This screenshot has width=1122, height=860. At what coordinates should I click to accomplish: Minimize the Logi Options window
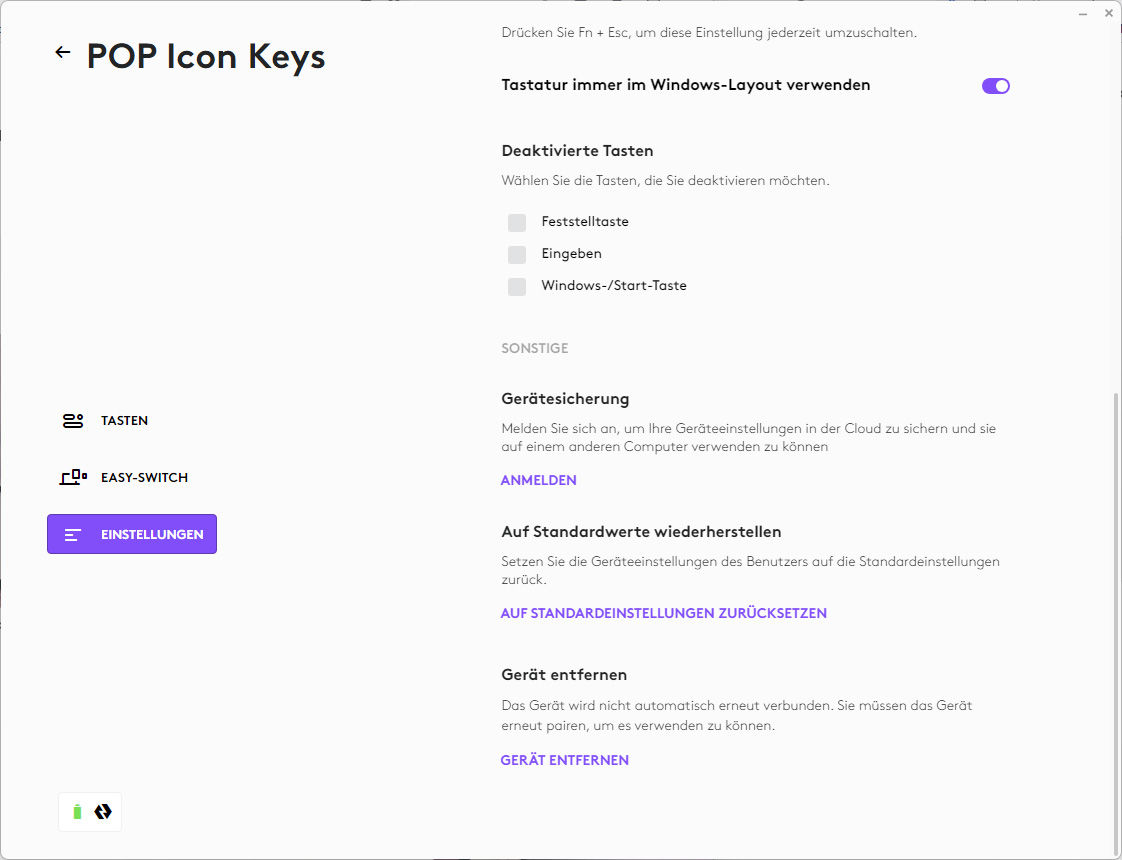point(1084,14)
